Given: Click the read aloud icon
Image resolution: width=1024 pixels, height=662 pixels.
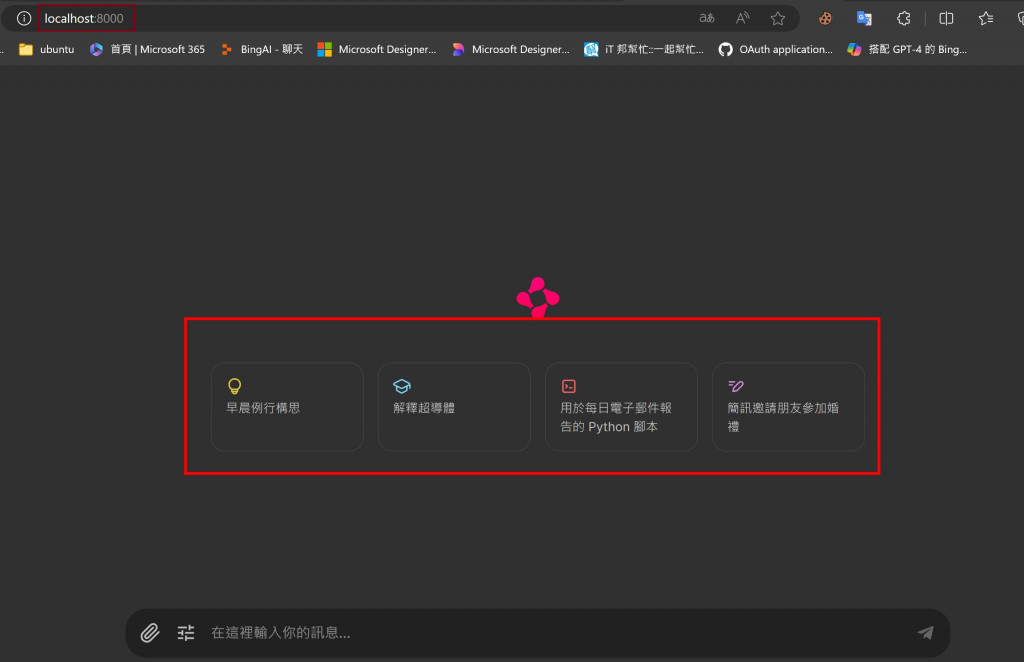Looking at the screenshot, I should [743, 18].
